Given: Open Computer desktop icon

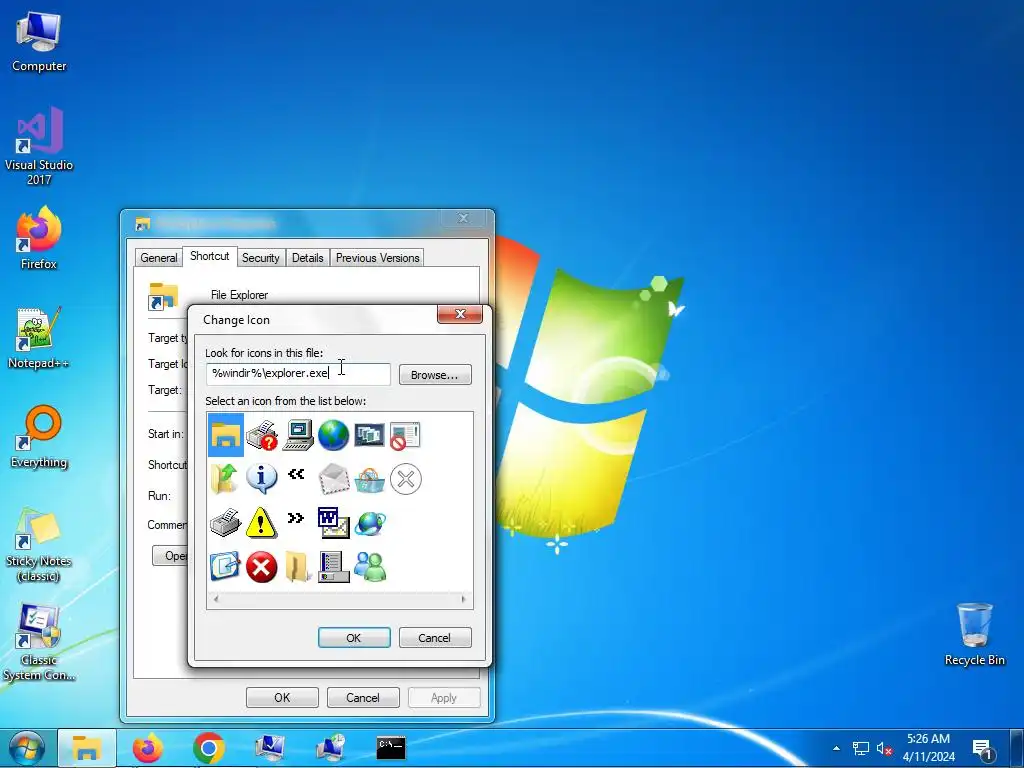Looking at the screenshot, I should click(x=39, y=42).
